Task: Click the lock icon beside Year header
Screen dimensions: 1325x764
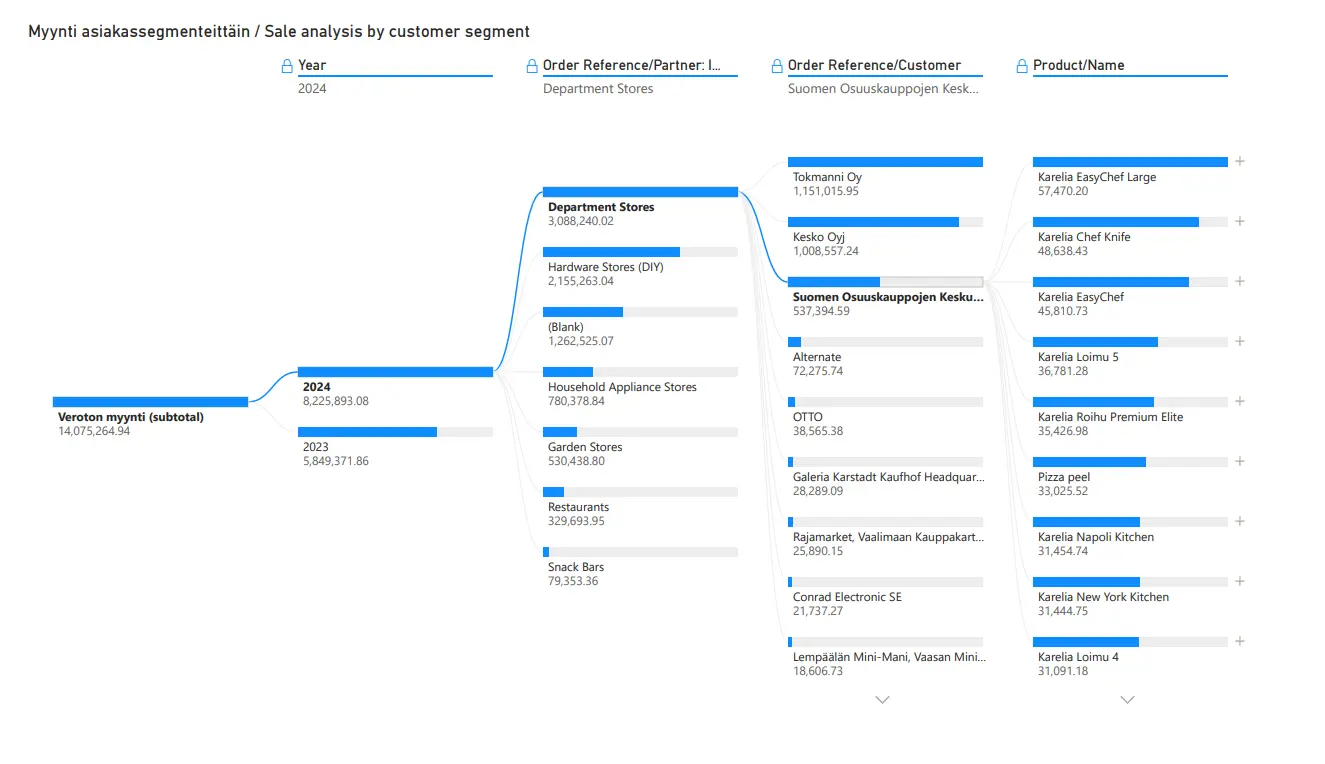Action: 287,66
